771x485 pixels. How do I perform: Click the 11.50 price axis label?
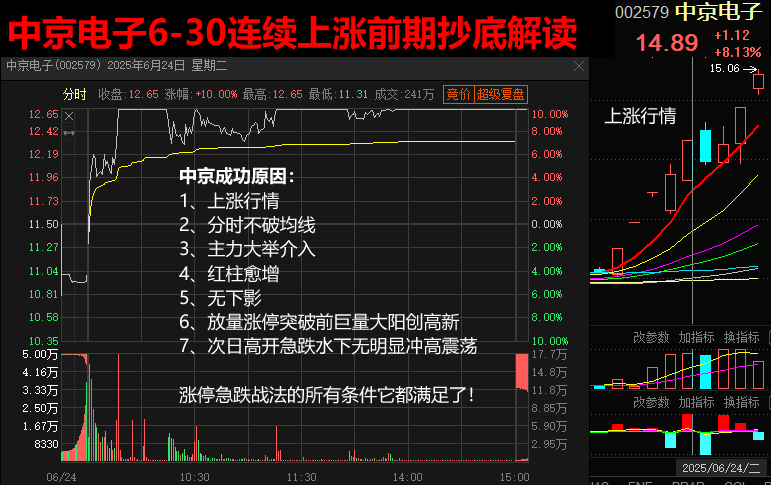pyautogui.click(x=43, y=224)
